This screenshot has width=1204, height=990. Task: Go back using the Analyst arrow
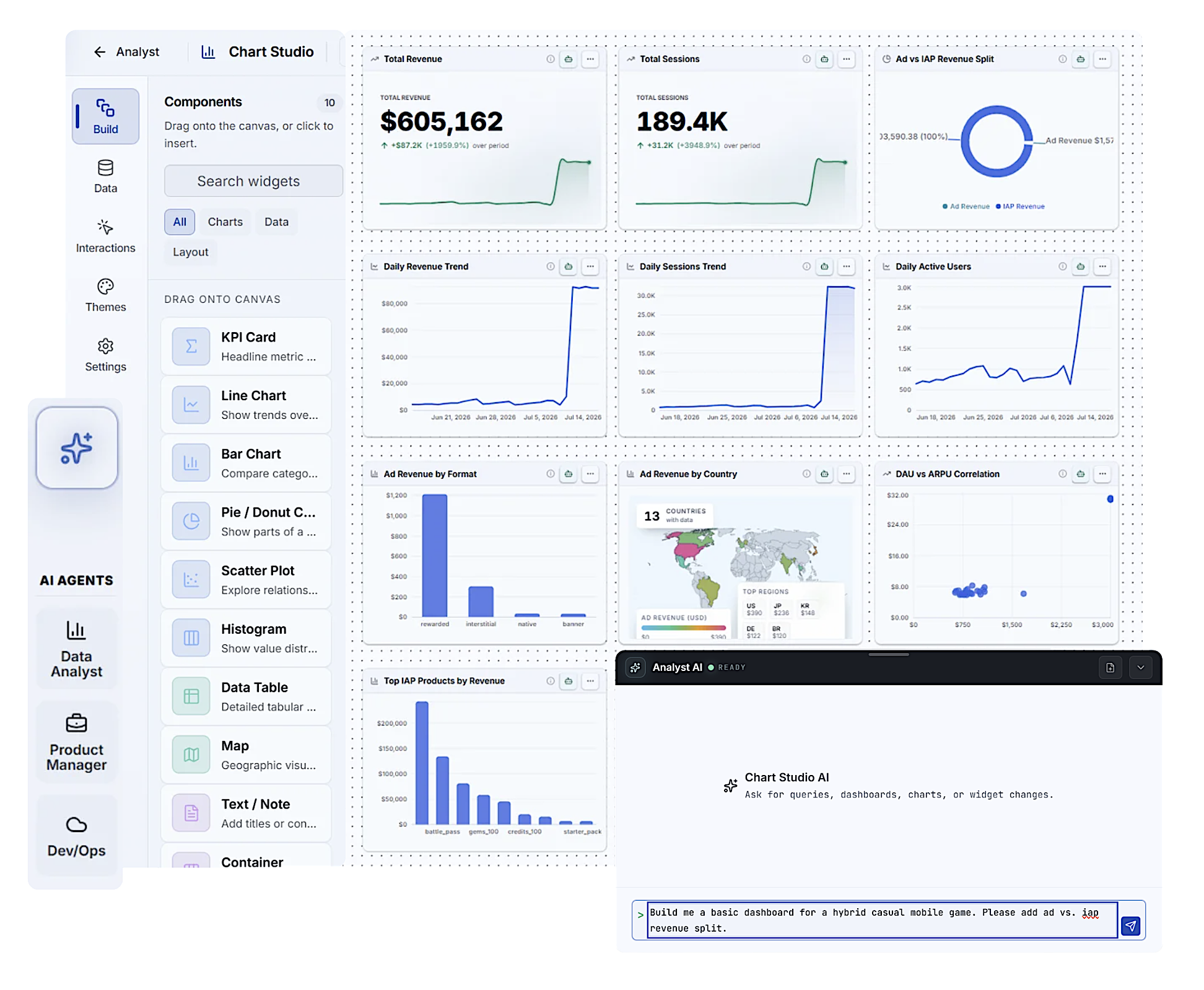point(100,52)
